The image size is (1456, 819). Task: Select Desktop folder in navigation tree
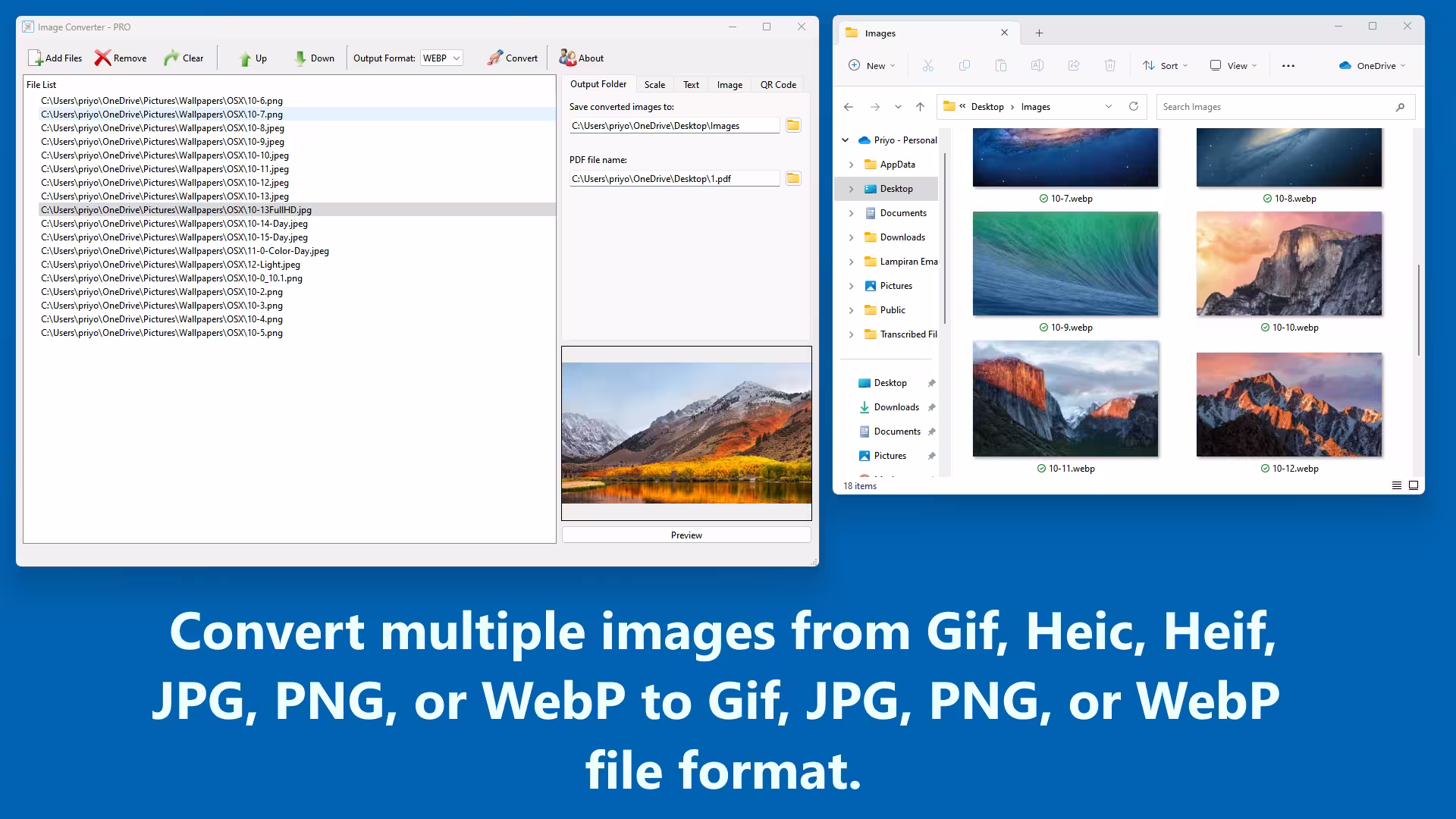tap(887, 189)
